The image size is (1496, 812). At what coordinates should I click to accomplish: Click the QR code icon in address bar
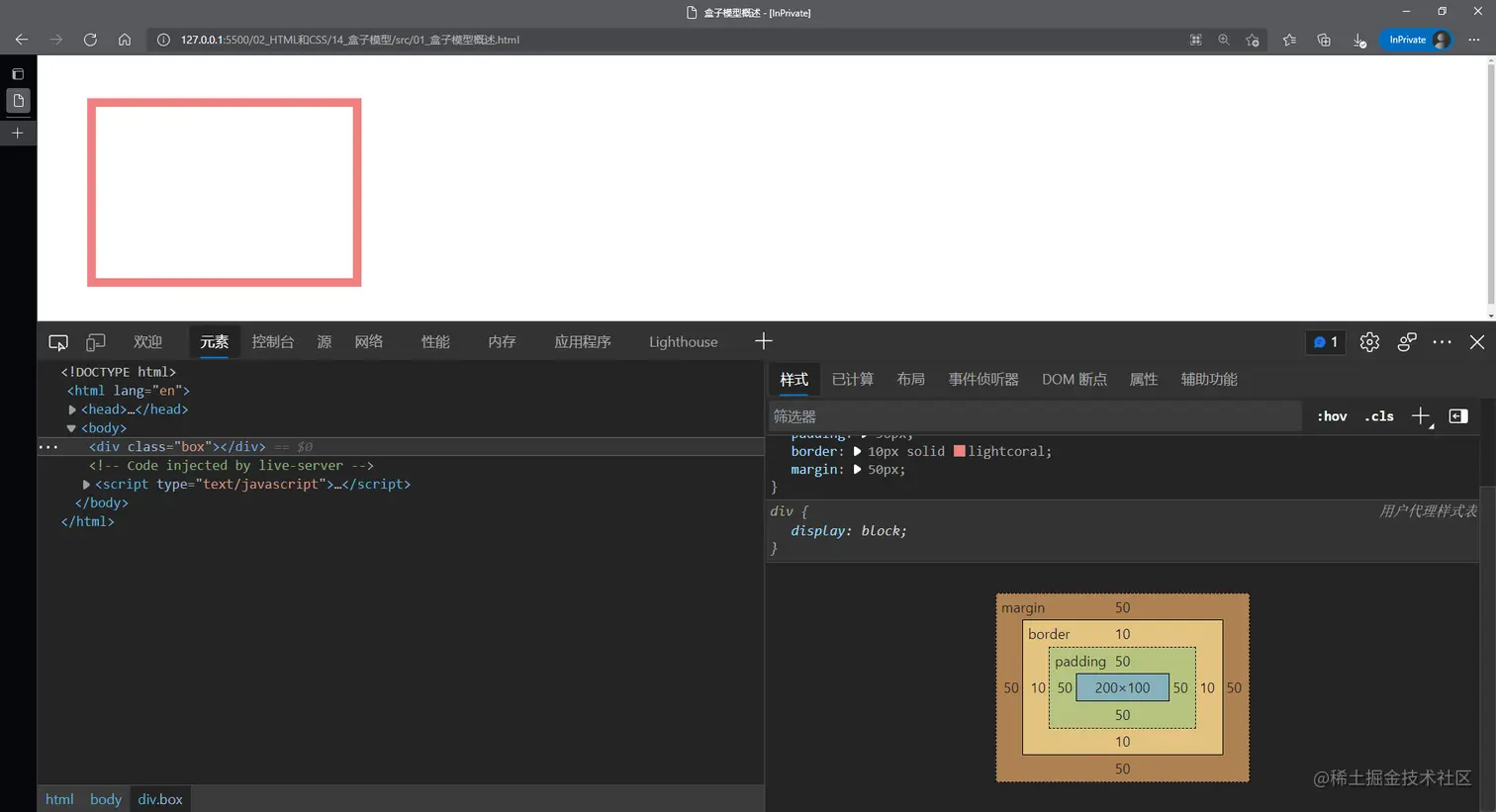coord(1196,40)
